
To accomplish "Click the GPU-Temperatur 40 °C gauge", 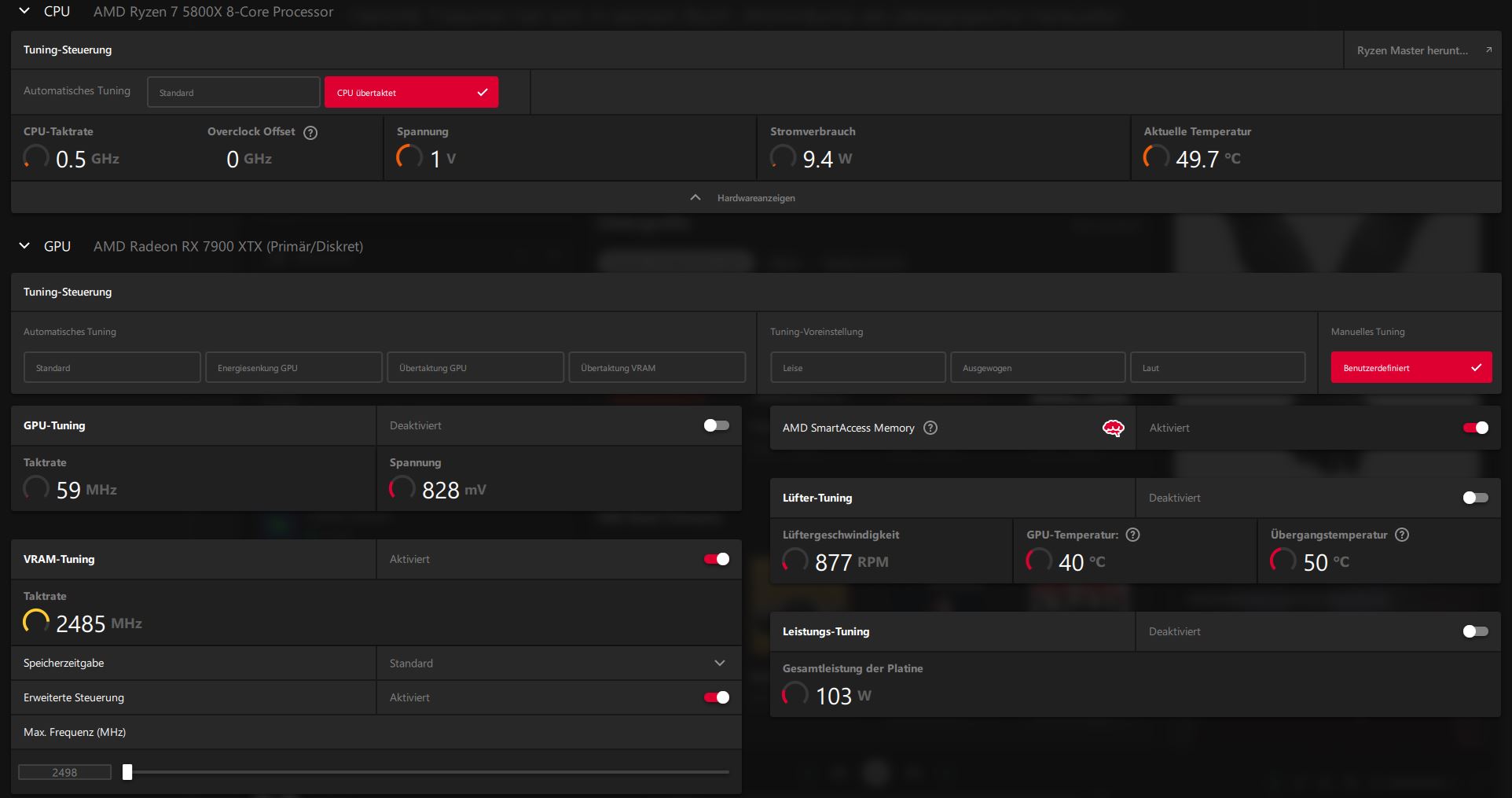I will tap(1039, 561).
